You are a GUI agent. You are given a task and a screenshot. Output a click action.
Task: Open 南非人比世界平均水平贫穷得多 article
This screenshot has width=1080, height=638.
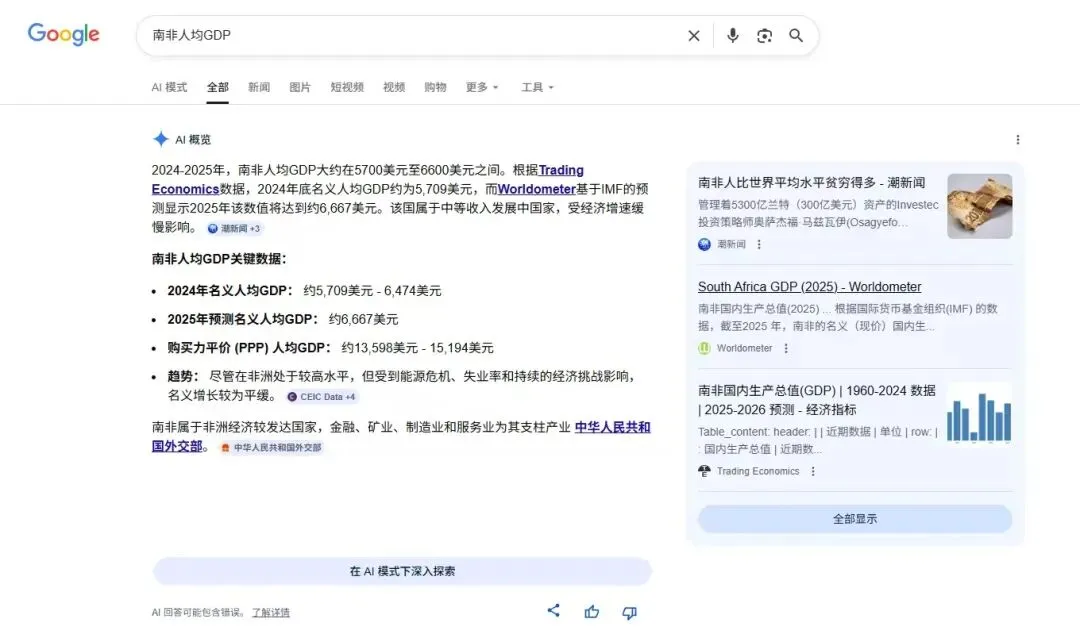pos(811,183)
